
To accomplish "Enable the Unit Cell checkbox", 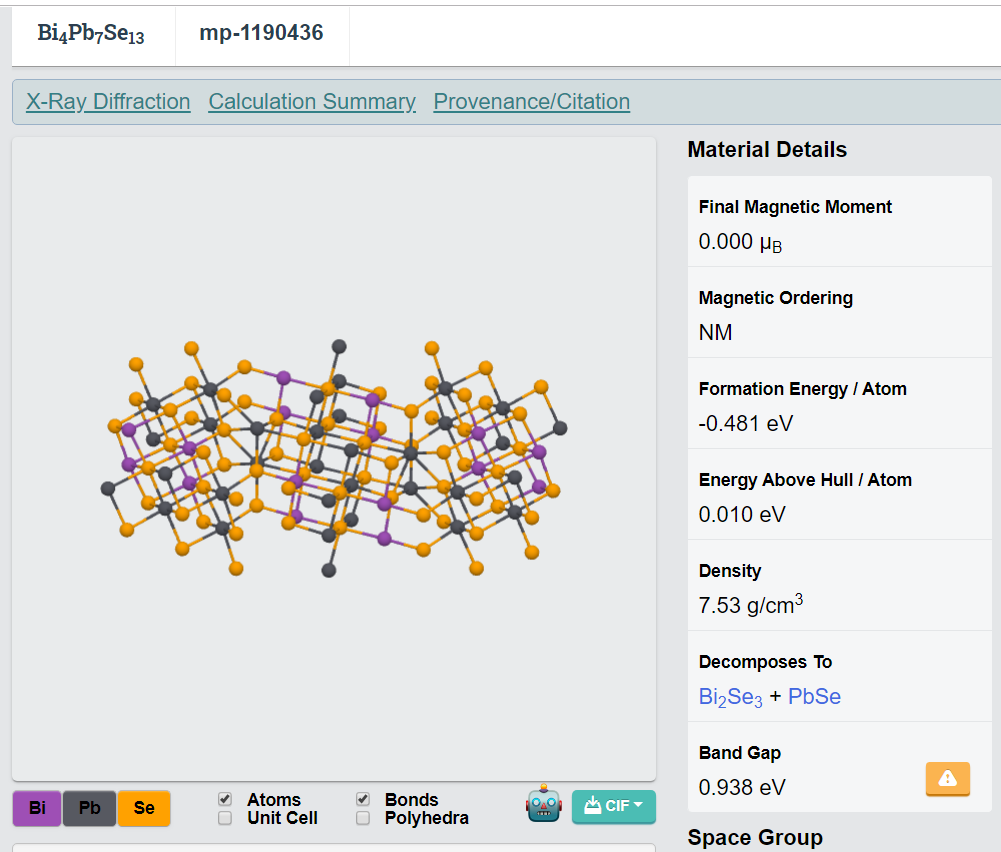I will pos(225,818).
